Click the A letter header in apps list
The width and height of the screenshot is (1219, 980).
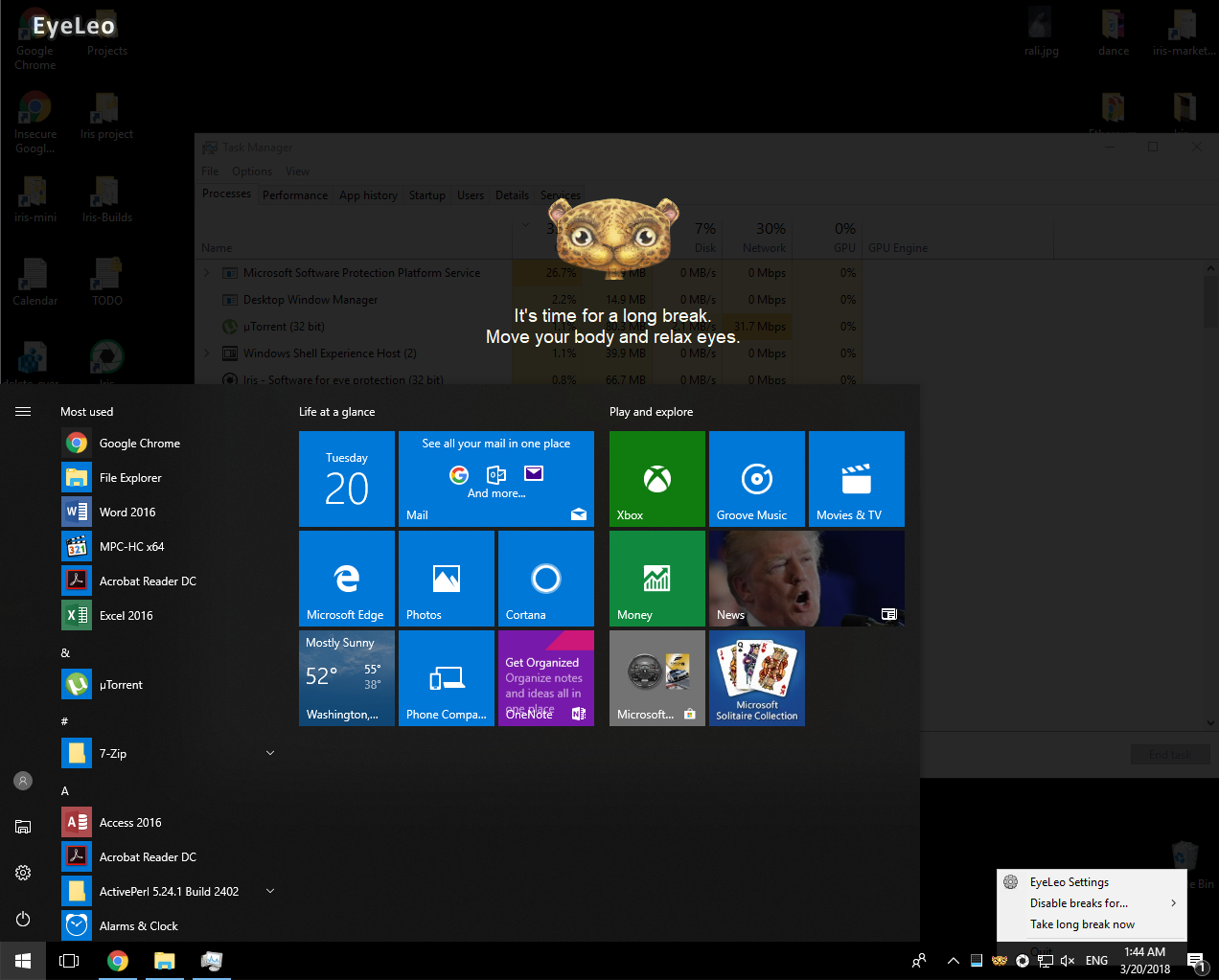[x=65, y=791]
